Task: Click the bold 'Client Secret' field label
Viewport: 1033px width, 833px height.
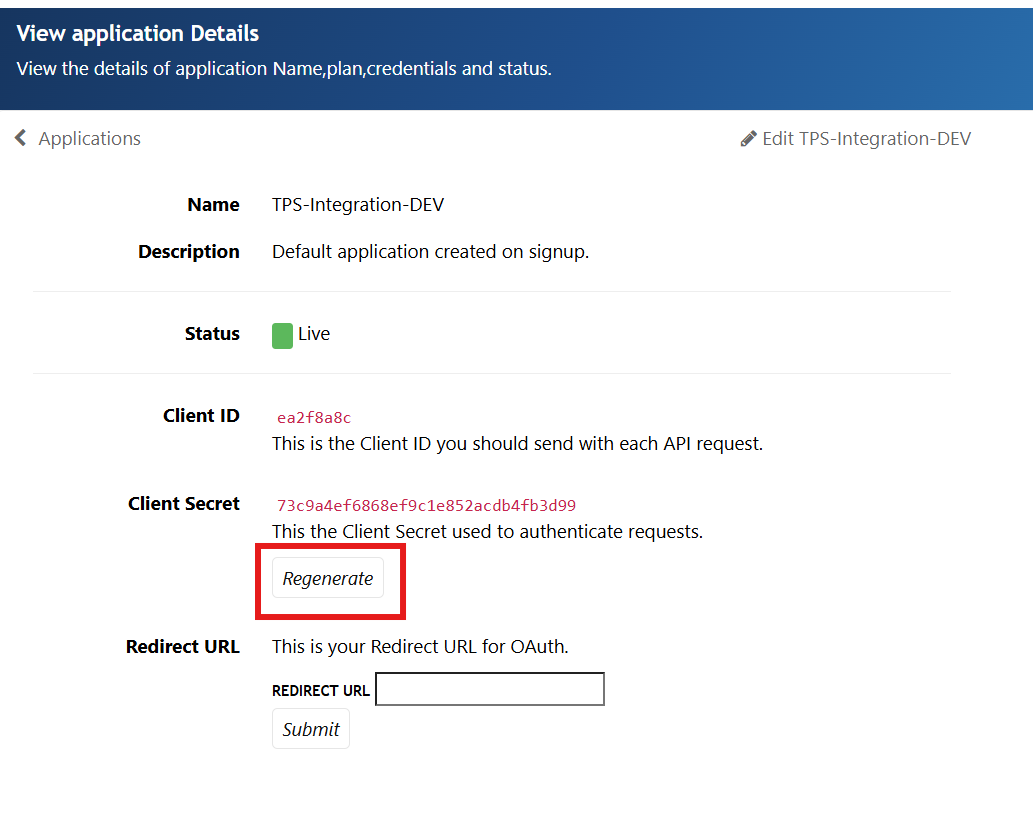Action: pyautogui.click(x=184, y=504)
